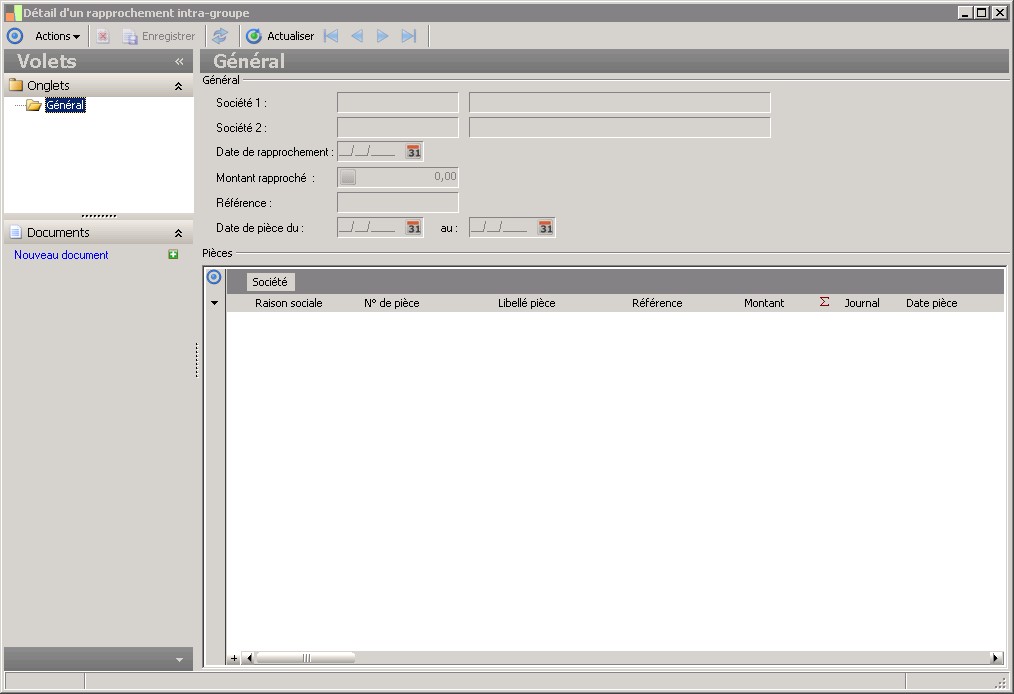Sort by the Référence column header

657,303
